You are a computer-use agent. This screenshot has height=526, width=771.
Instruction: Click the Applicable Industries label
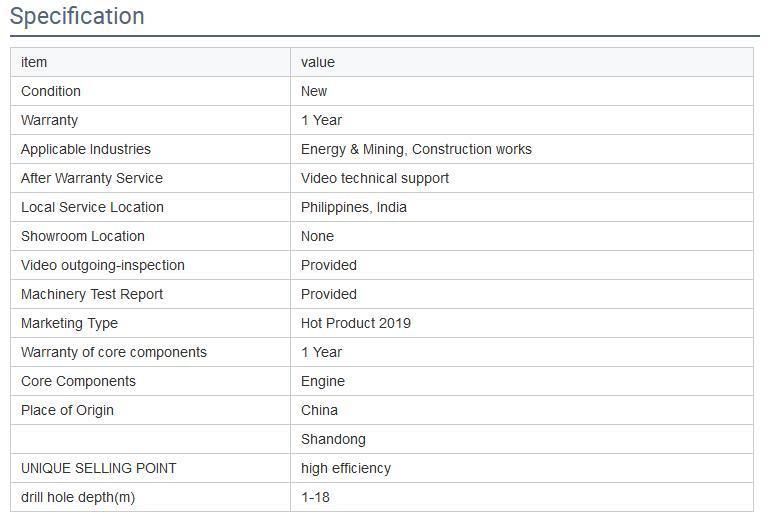(86, 149)
